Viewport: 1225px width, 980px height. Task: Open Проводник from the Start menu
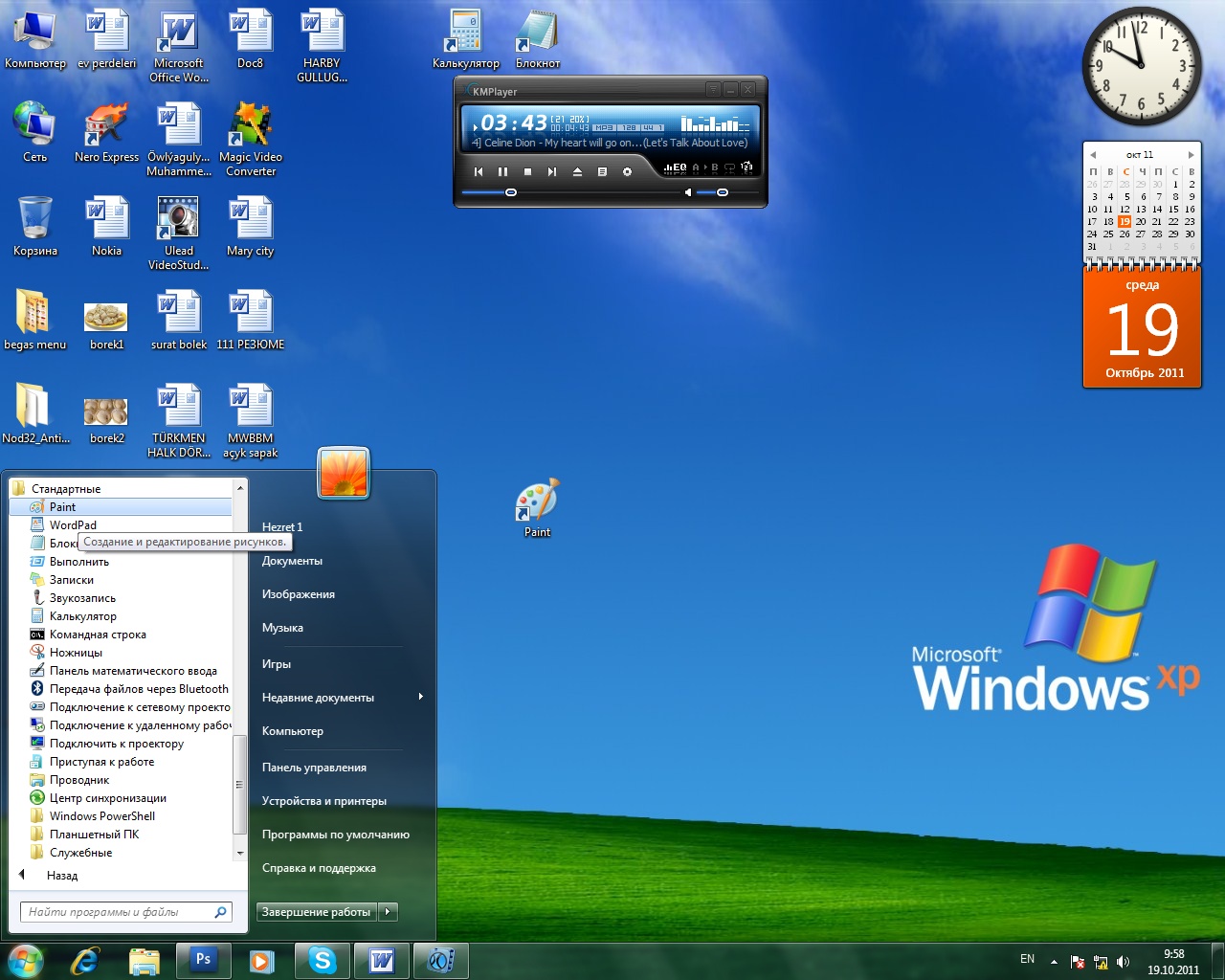pos(121,780)
